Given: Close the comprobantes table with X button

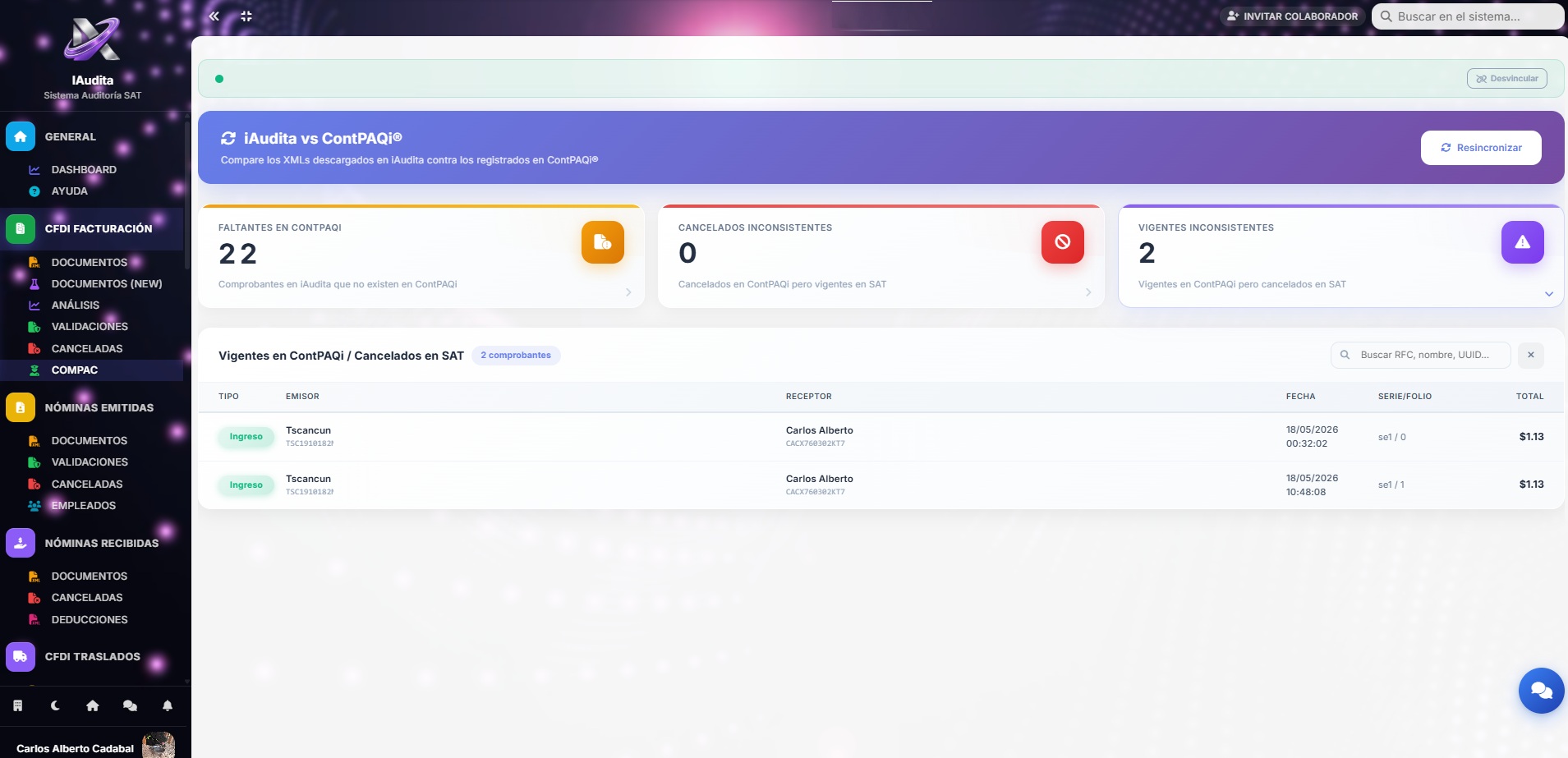Looking at the screenshot, I should pyautogui.click(x=1531, y=355).
